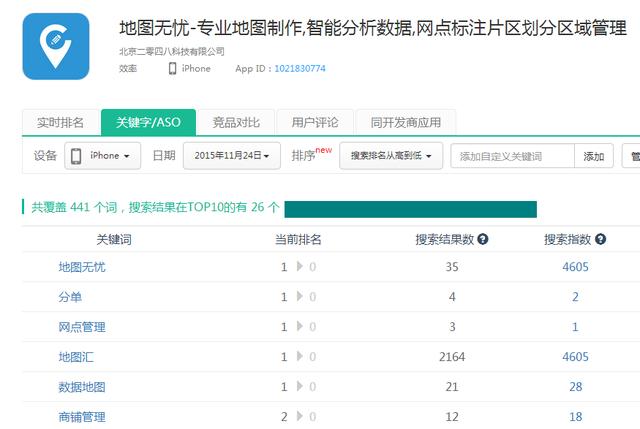Open the 网点管理 keyword link
The height and width of the screenshot is (429, 640).
82,327
